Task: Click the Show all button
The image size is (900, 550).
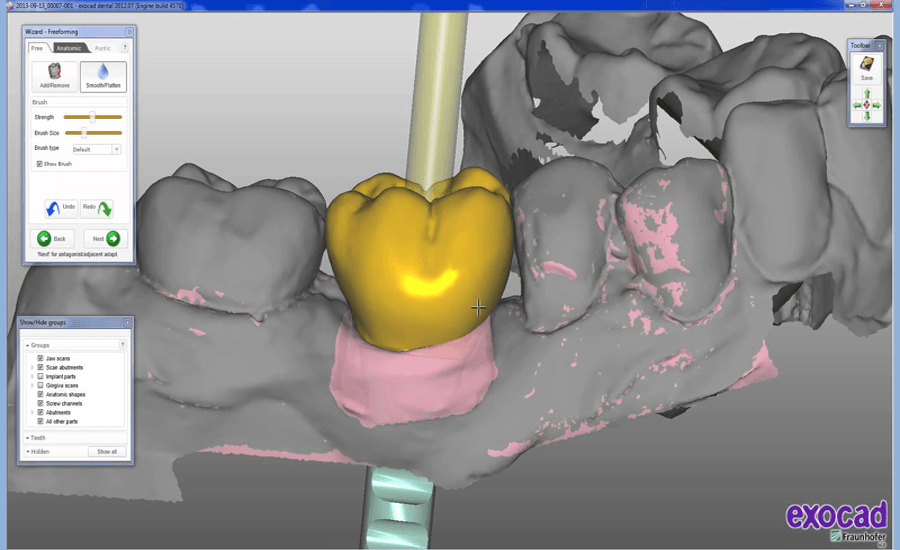Action: (107, 452)
